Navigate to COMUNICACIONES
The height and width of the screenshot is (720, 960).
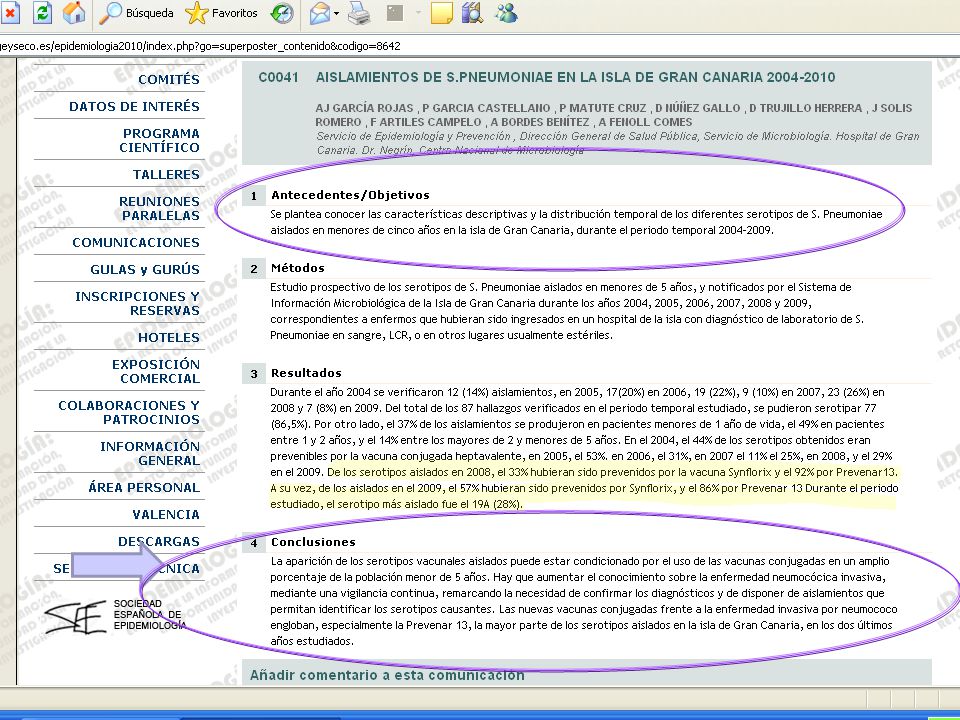point(136,242)
